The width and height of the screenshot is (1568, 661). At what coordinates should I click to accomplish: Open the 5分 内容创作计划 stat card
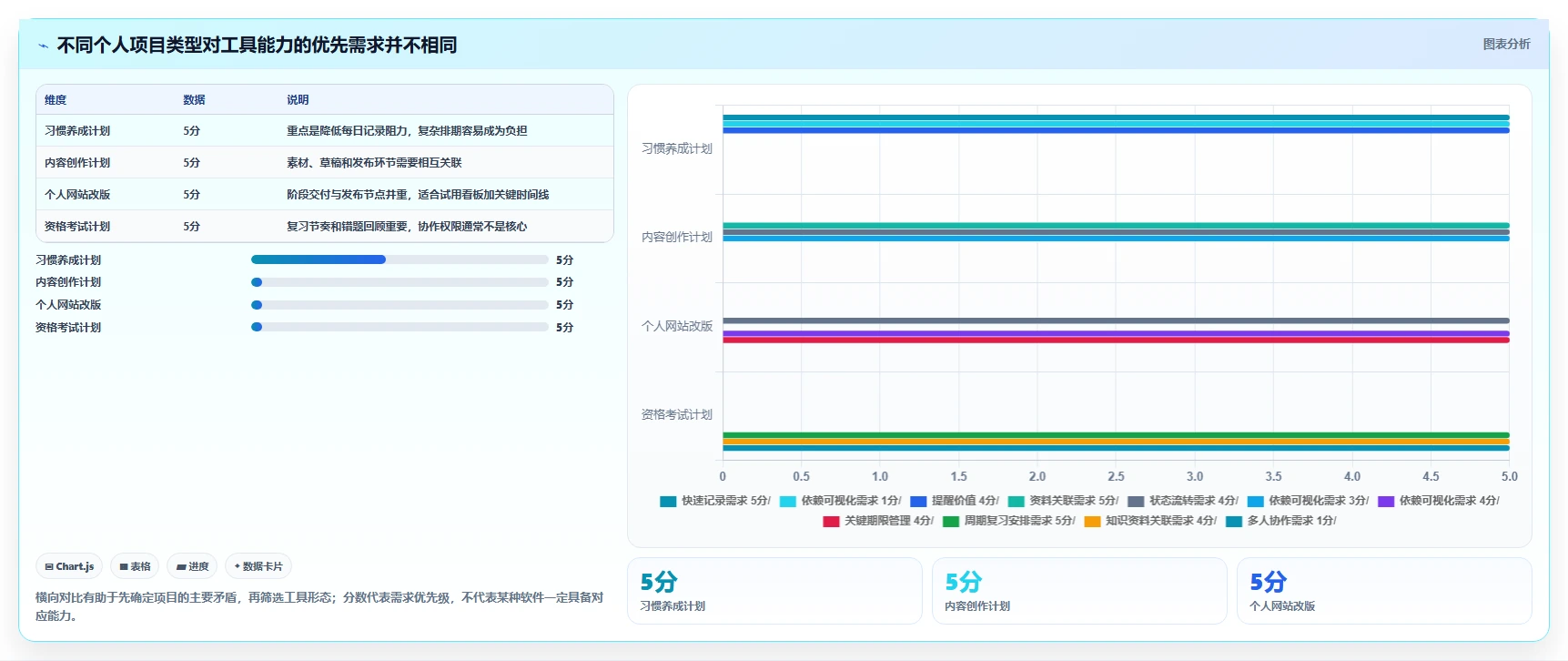(1079, 591)
